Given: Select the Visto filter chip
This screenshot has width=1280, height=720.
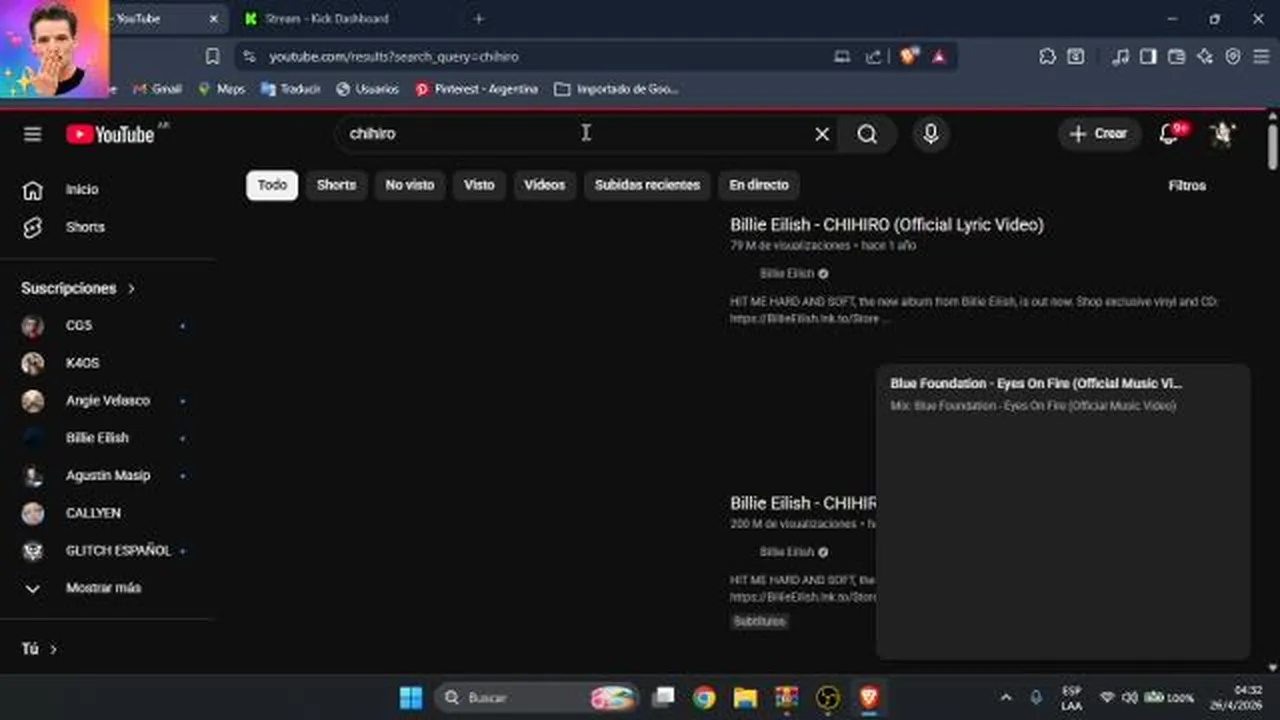Looking at the screenshot, I should click(x=479, y=185).
